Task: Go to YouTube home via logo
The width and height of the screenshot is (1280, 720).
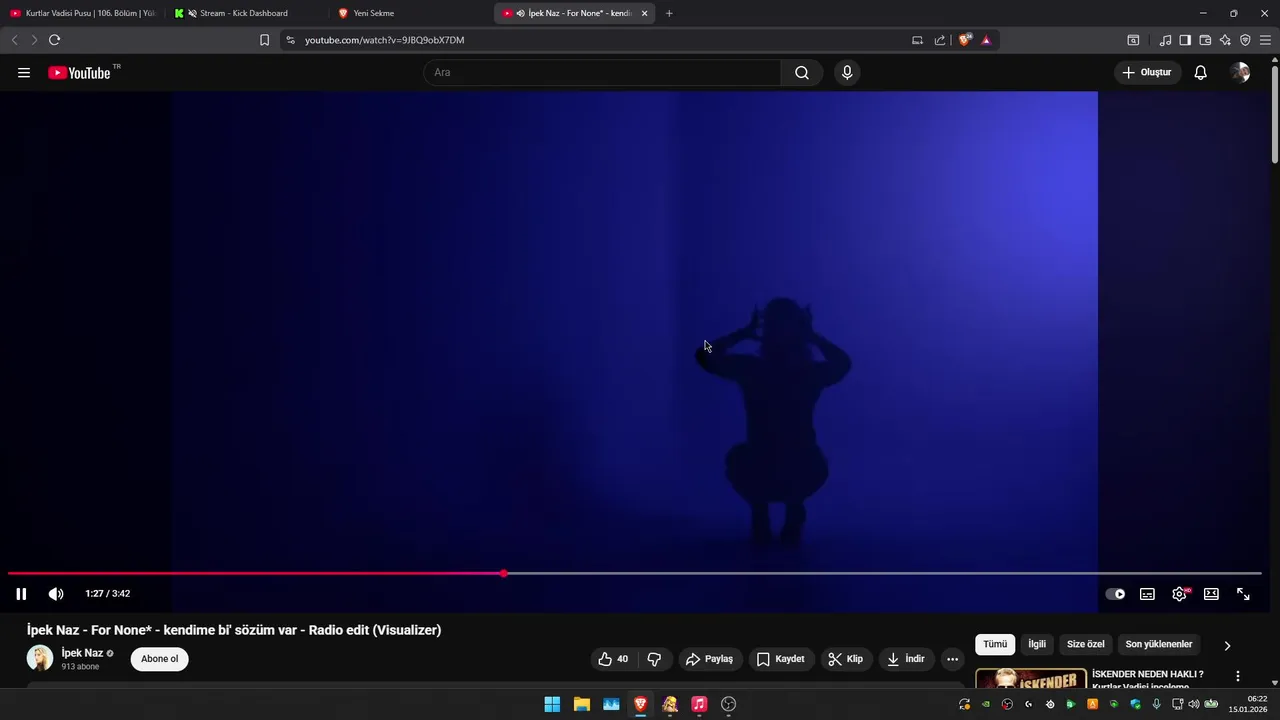Action: [79, 72]
